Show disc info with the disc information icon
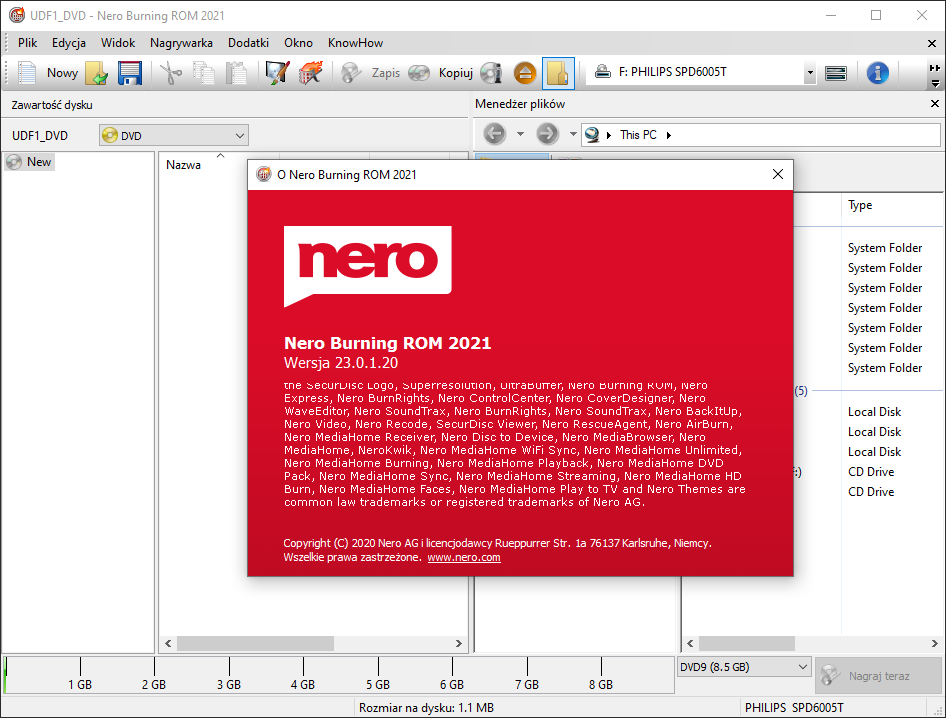This screenshot has width=946, height=718. (492, 73)
